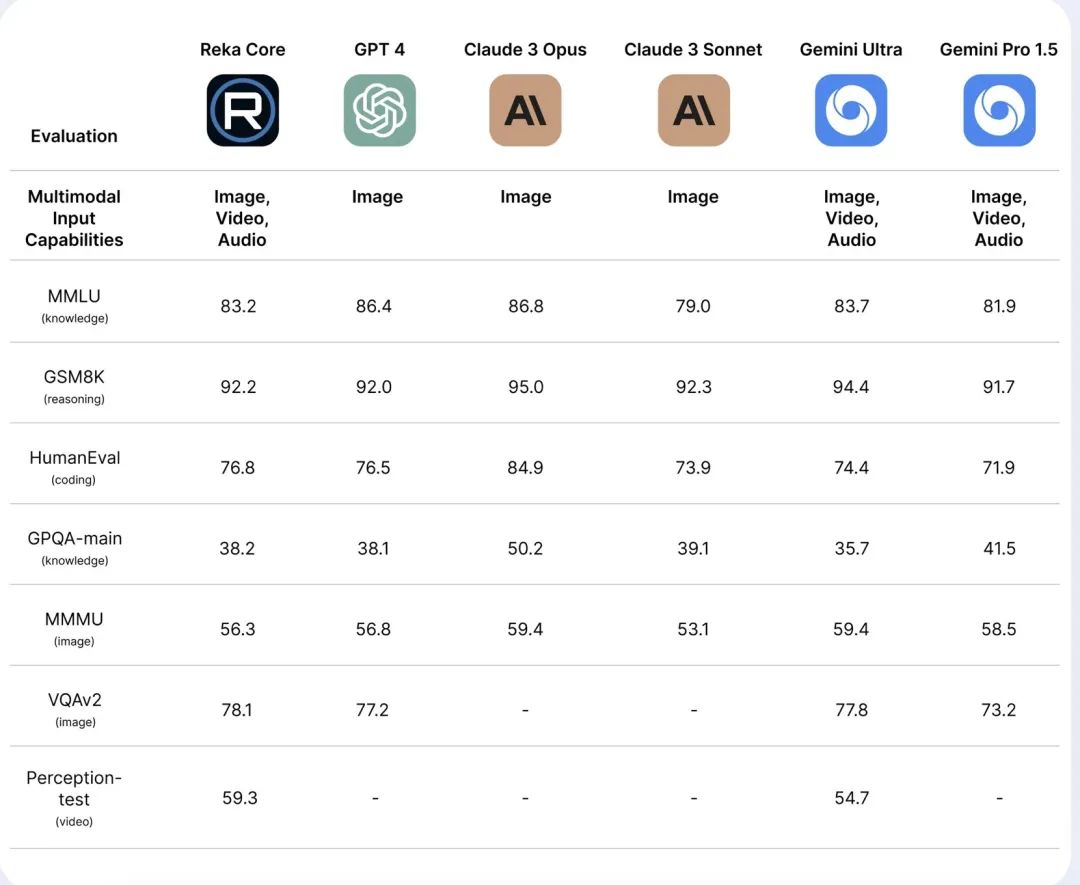
Task: Click the Reka Core logo icon
Action: click(x=242, y=110)
